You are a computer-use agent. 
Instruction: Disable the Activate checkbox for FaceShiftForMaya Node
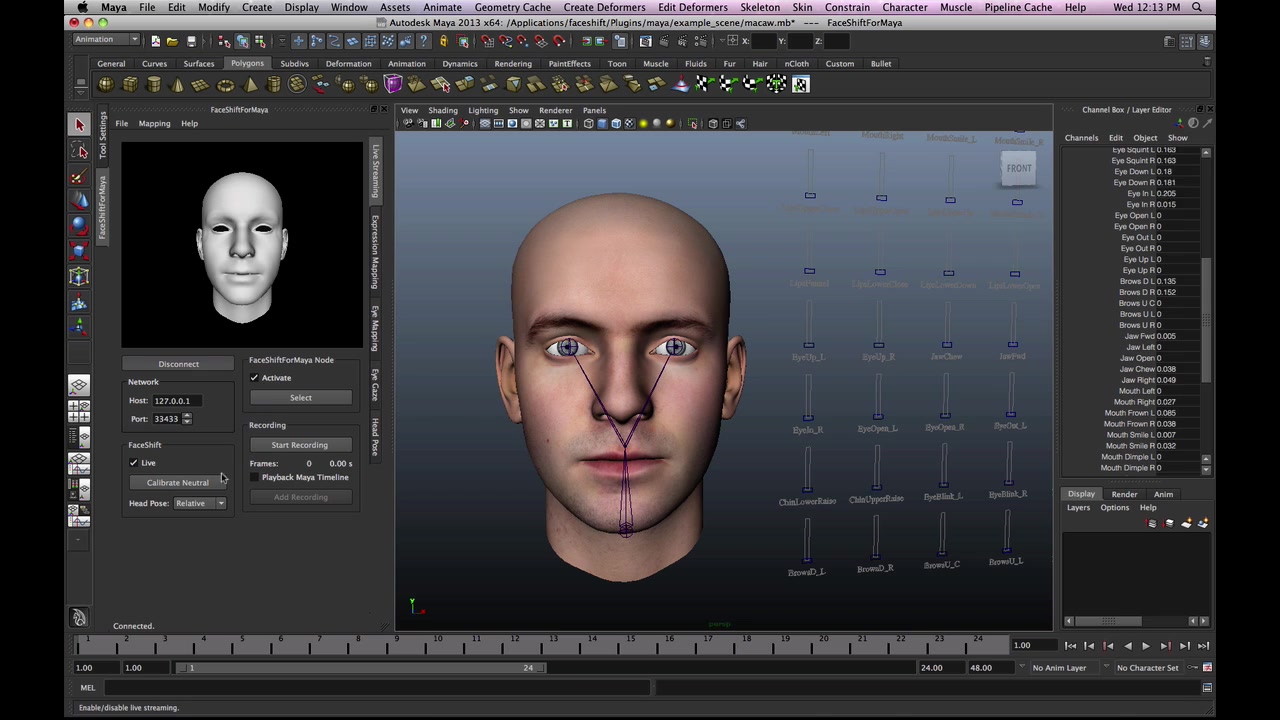click(254, 377)
